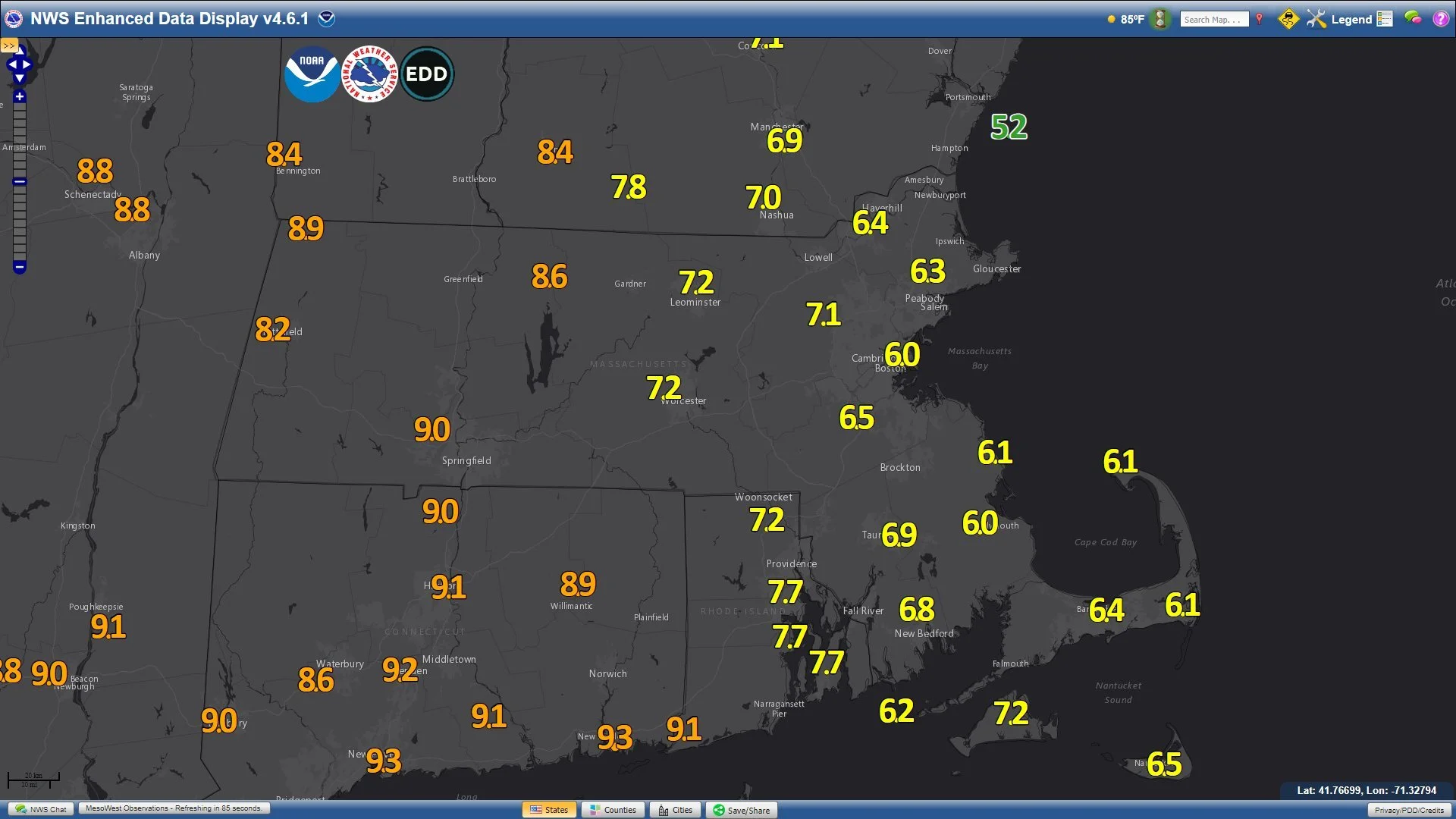The height and width of the screenshot is (819, 1456).
Task: Click the EDD round logo
Action: (427, 74)
